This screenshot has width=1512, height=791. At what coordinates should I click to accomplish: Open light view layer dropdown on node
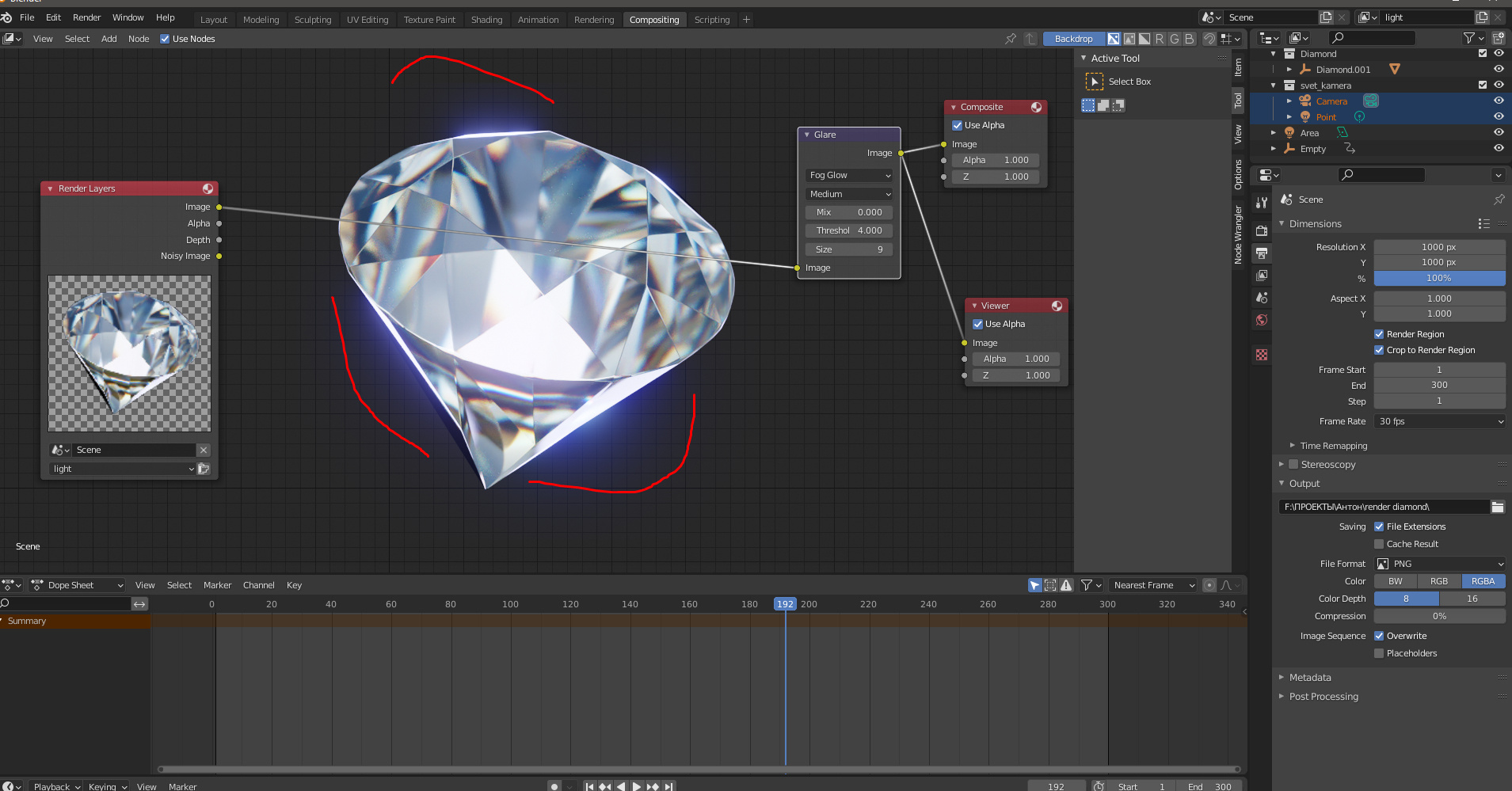(122, 469)
